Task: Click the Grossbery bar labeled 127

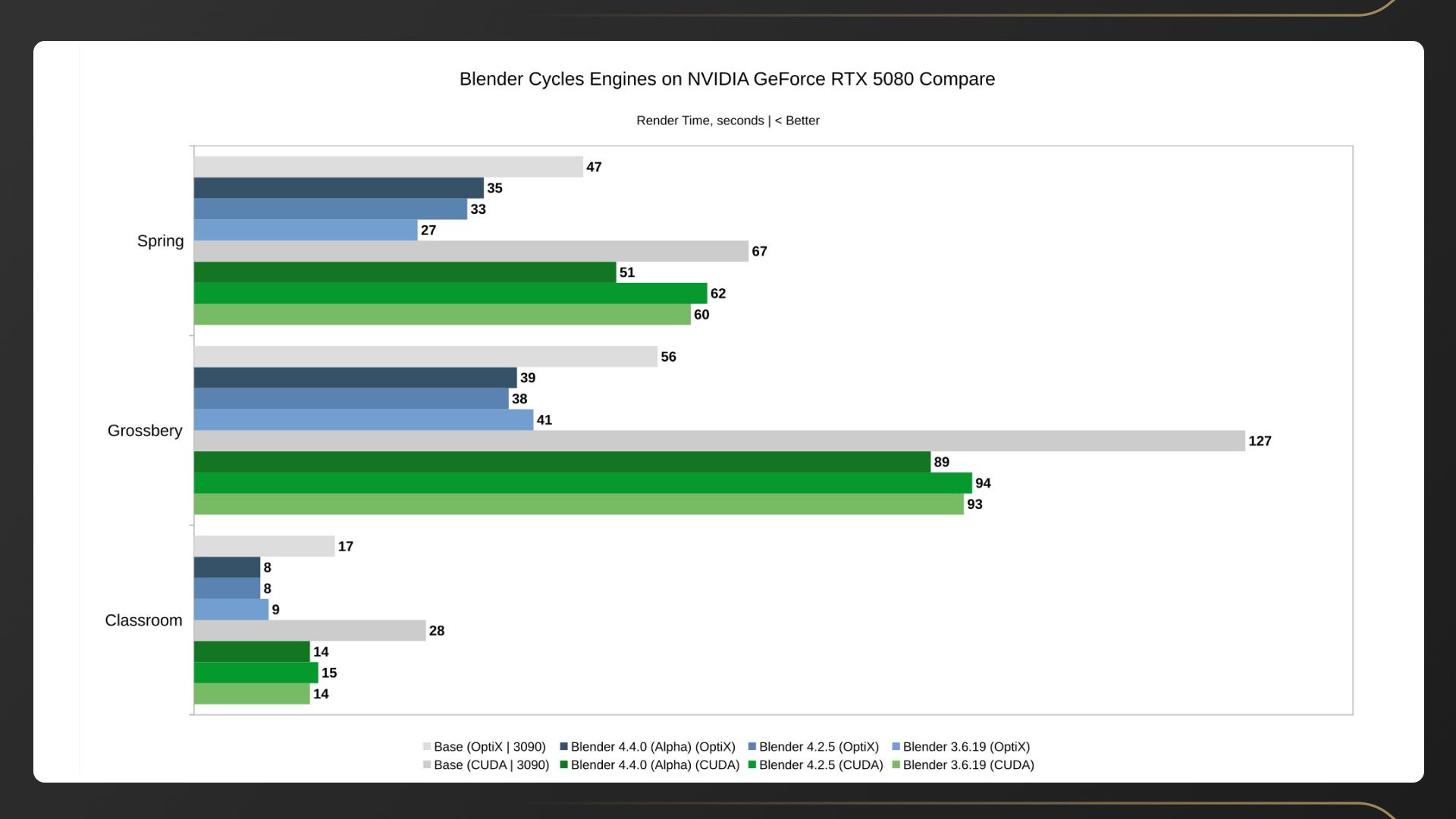Action: pos(720,441)
